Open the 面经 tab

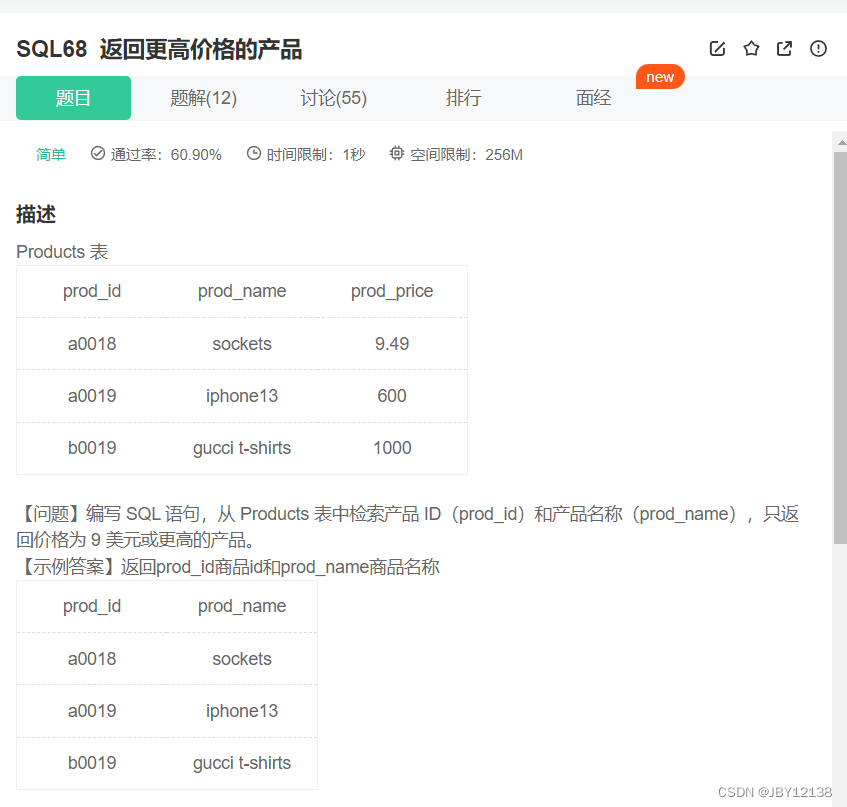(593, 98)
